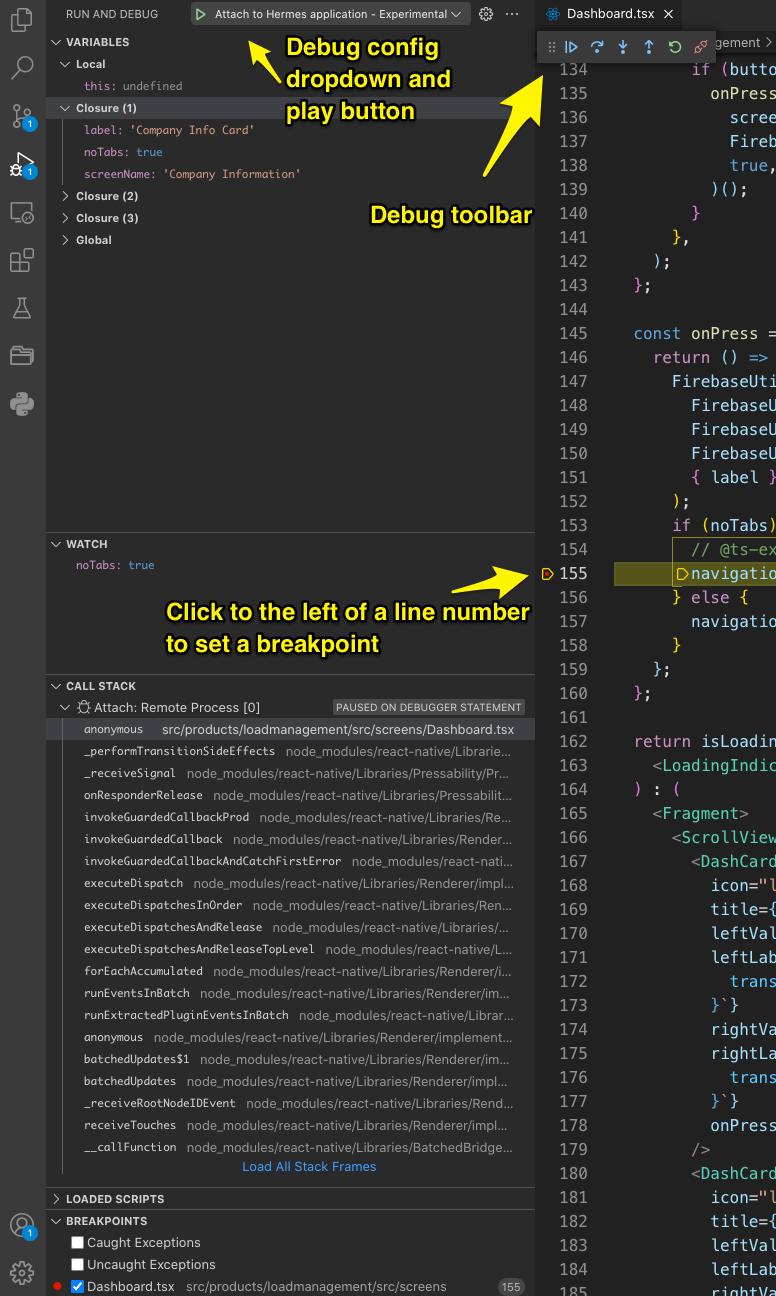Image resolution: width=776 pixels, height=1296 pixels.
Task: Expand the Loaded Scripts section
Action: (x=114, y=1199)
